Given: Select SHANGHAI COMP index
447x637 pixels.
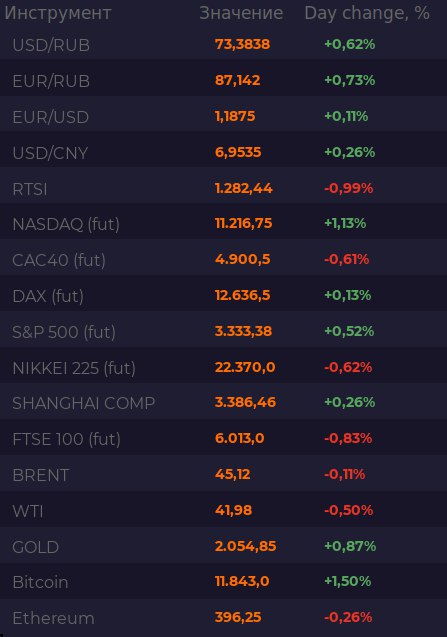Looking at the screenshot, I should [x=224, y=403].
